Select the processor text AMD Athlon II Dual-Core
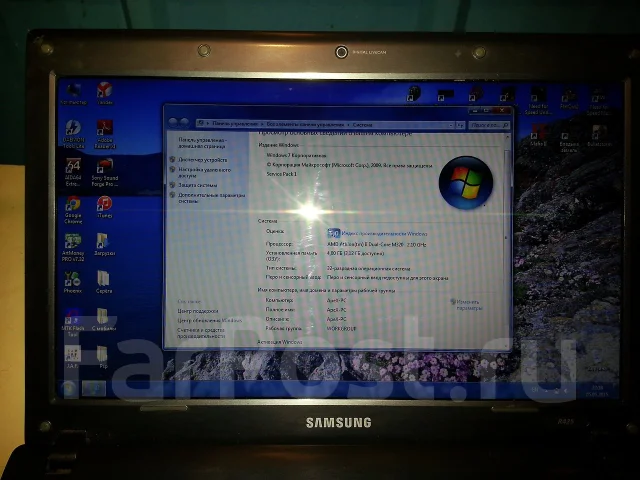The image size is (640, 480). (x=377, y=244)
